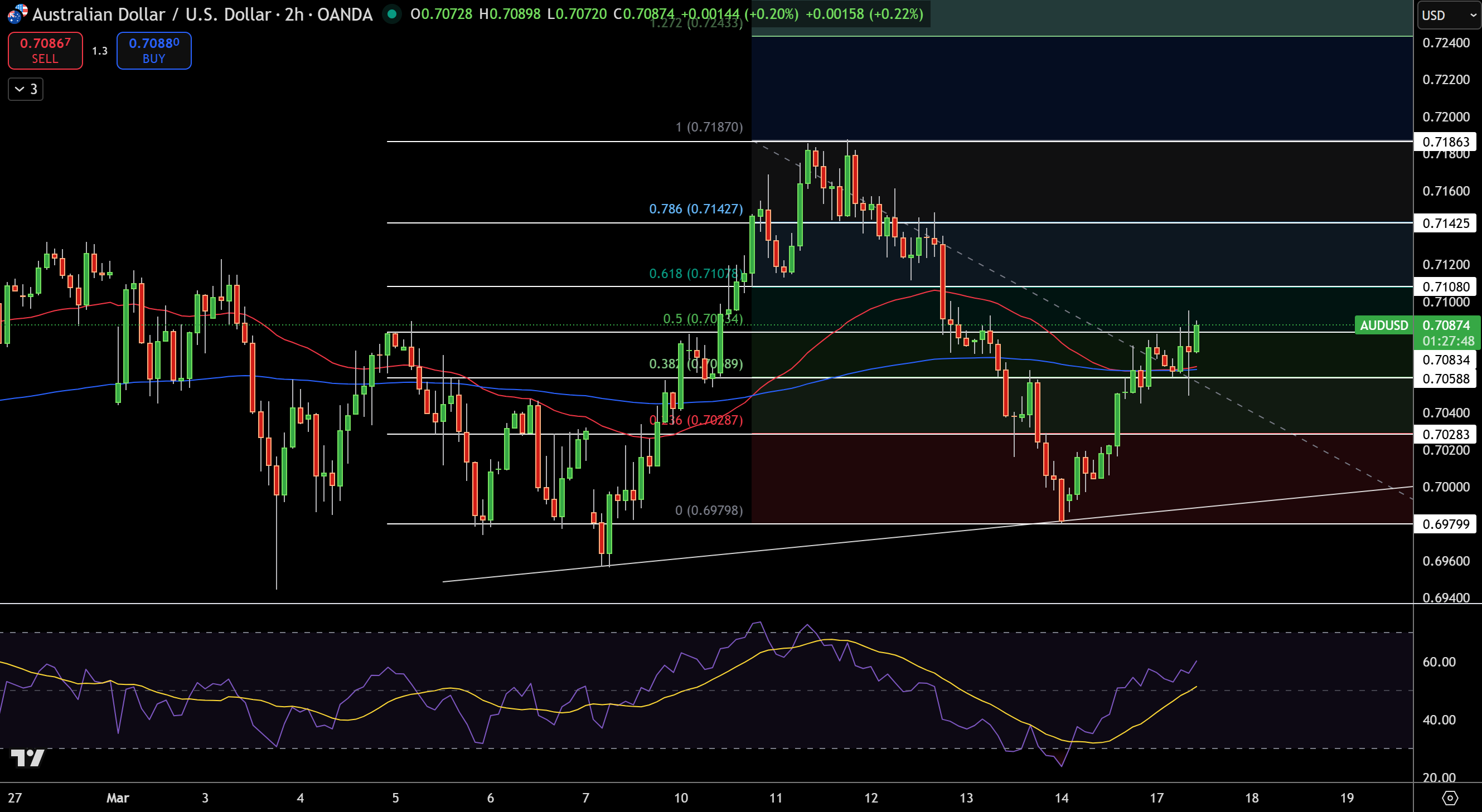Select the 0.786 (0.71427) Fibonacci label
This screenshot has width=1482, height=812.
(x=695, y=209)
